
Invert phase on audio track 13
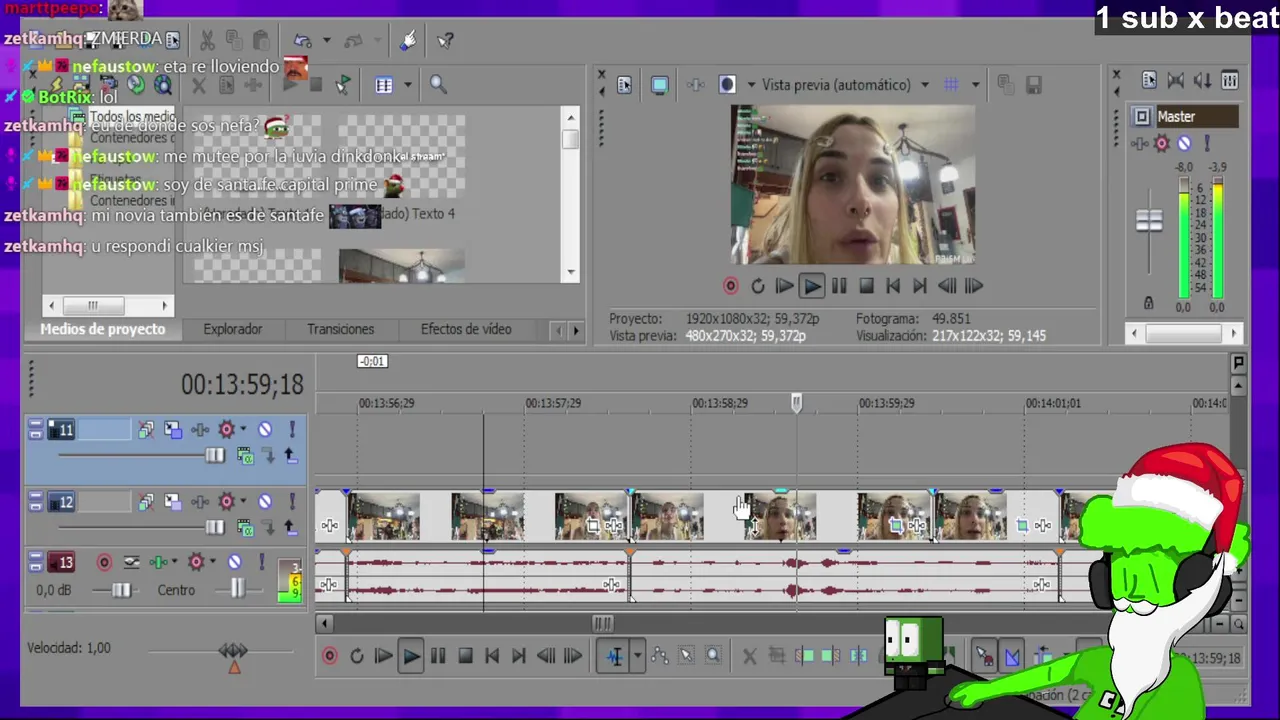coord(132,563)
